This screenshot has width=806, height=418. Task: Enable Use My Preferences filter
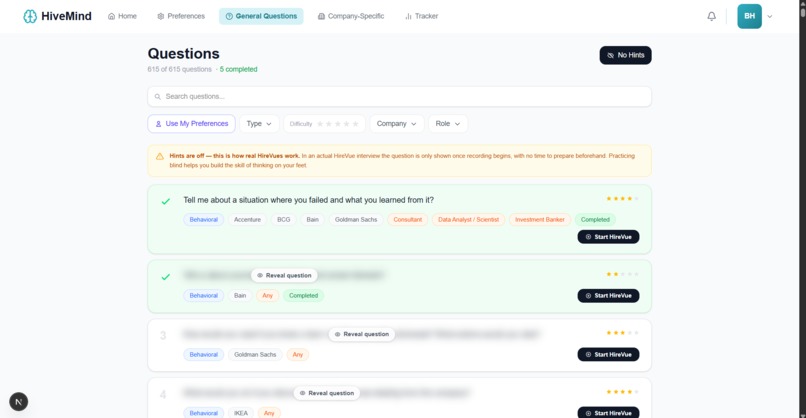[x=191, y=124]
